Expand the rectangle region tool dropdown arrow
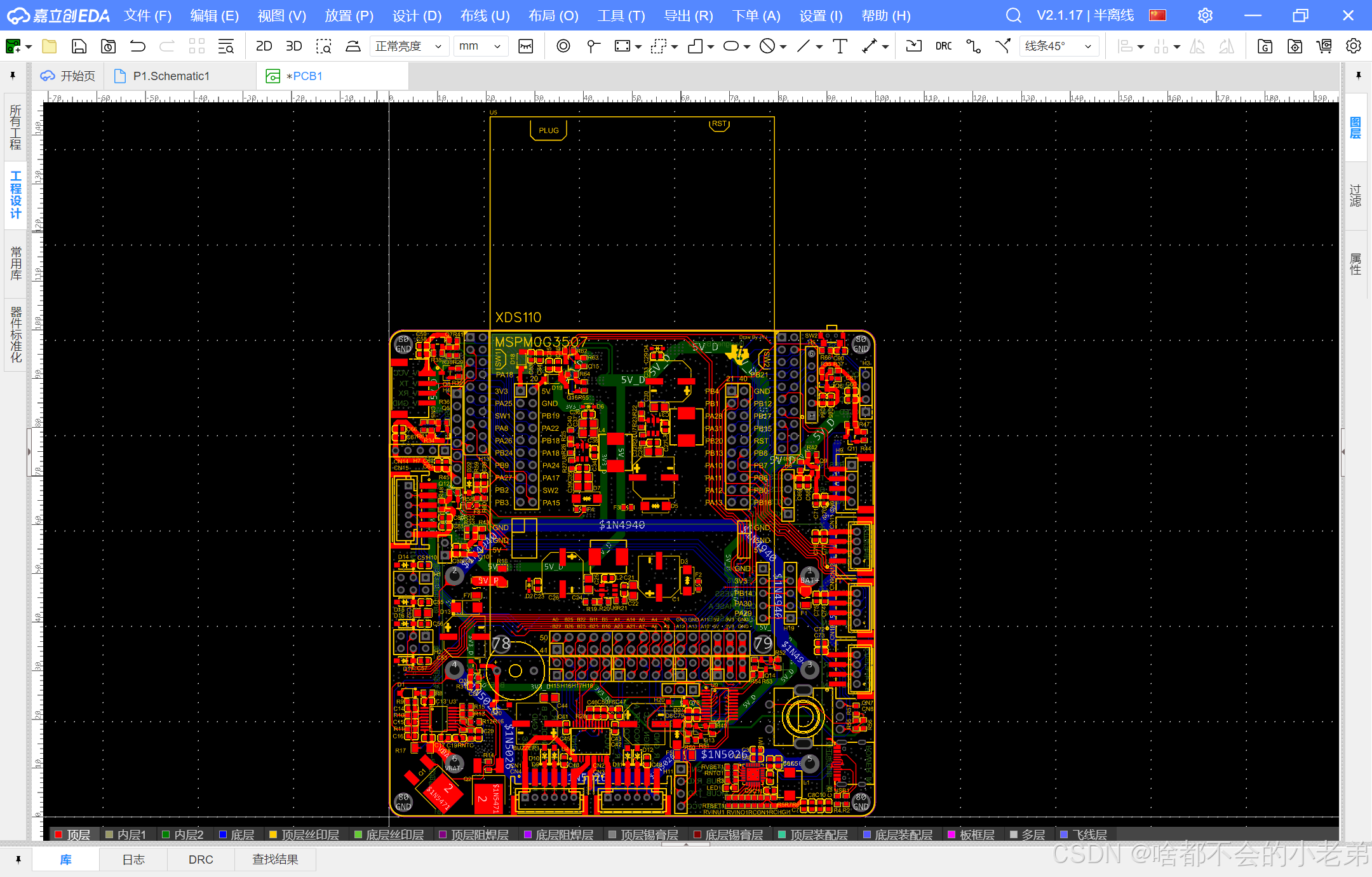The image size is (1372, 877). coord(638,47)
